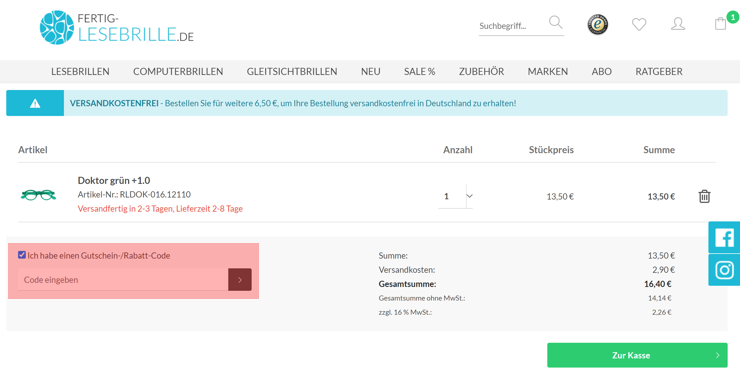Open the Ratgeber menu item
This screenshot has height=375, width=740.
659,72
